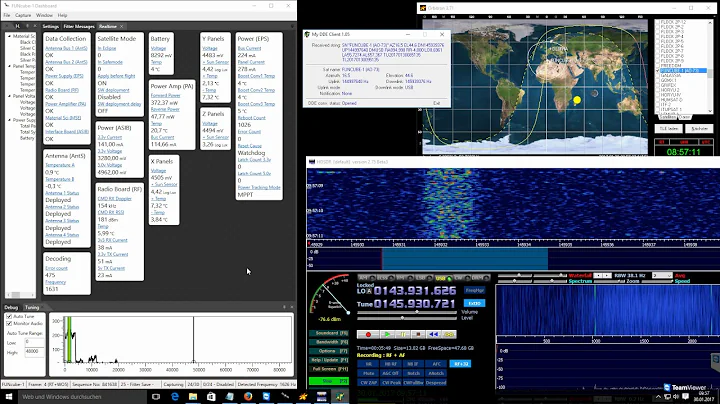Open Edge from the taskbar
Screen dimensions: 720x404
174,397
